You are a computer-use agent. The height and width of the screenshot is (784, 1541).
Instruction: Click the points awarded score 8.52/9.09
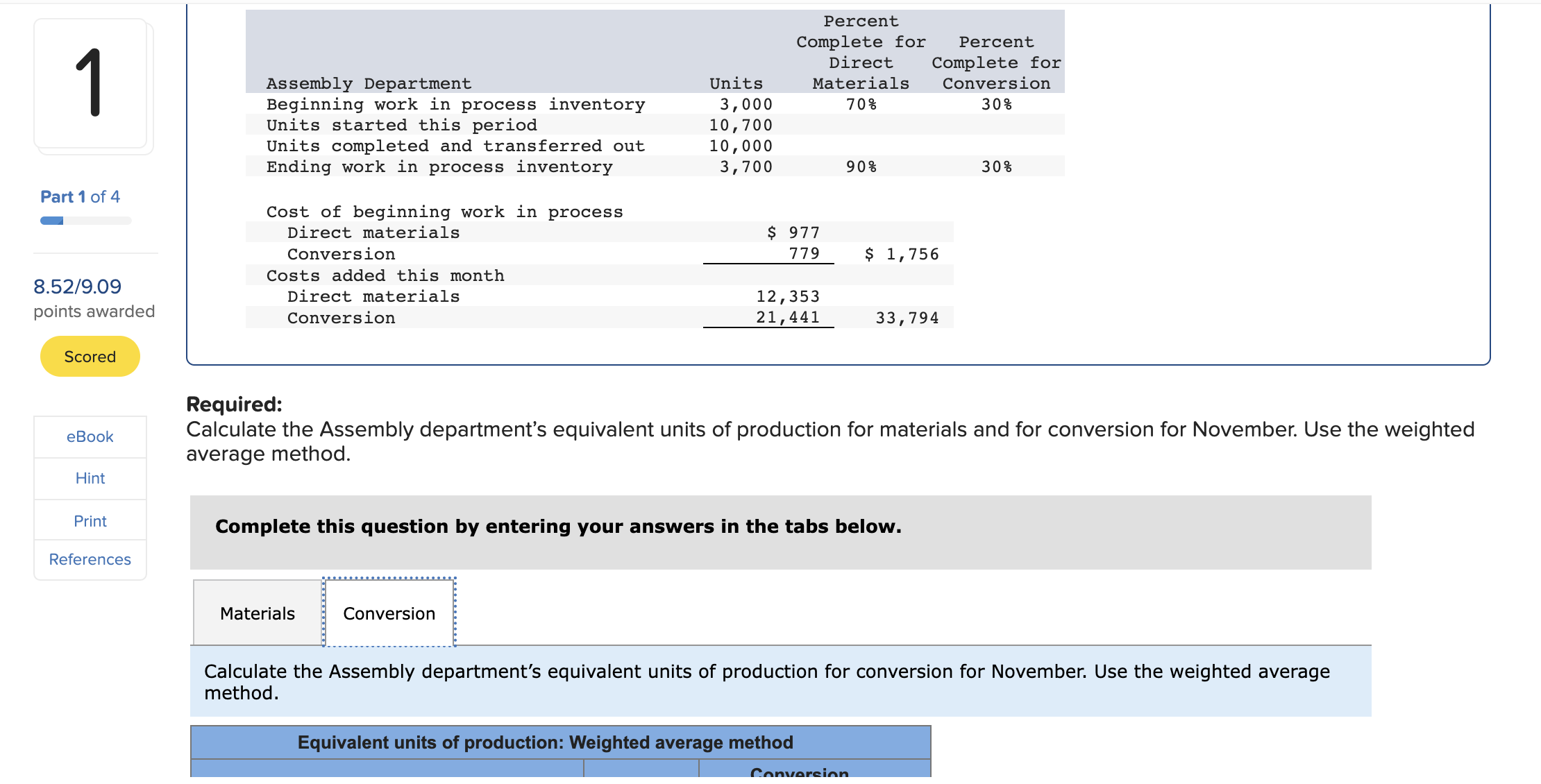(x=77, y=286)
